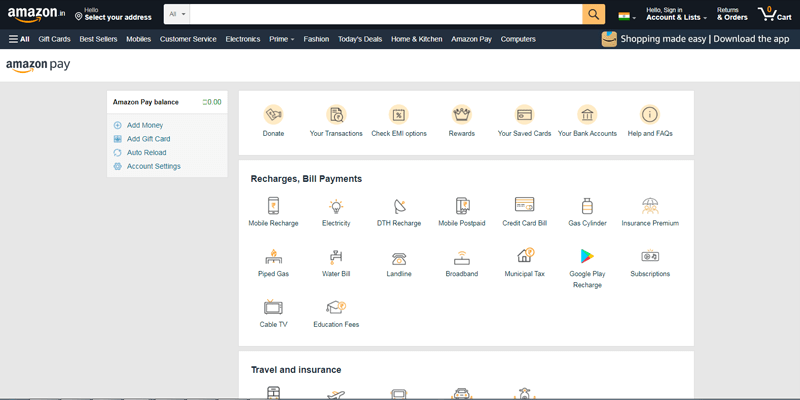
Task: Open Your Bank Accounts icon
Action: (587, 114)
